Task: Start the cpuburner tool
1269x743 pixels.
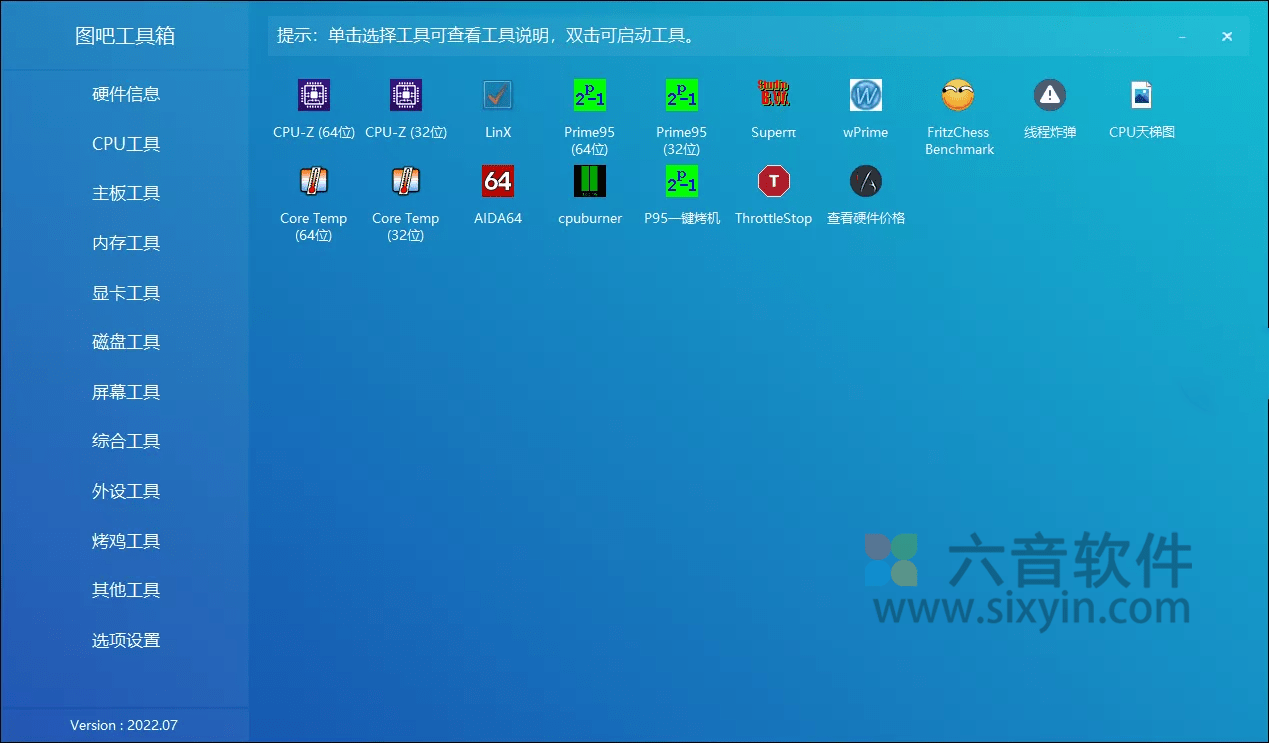Action: pos(589,181)
